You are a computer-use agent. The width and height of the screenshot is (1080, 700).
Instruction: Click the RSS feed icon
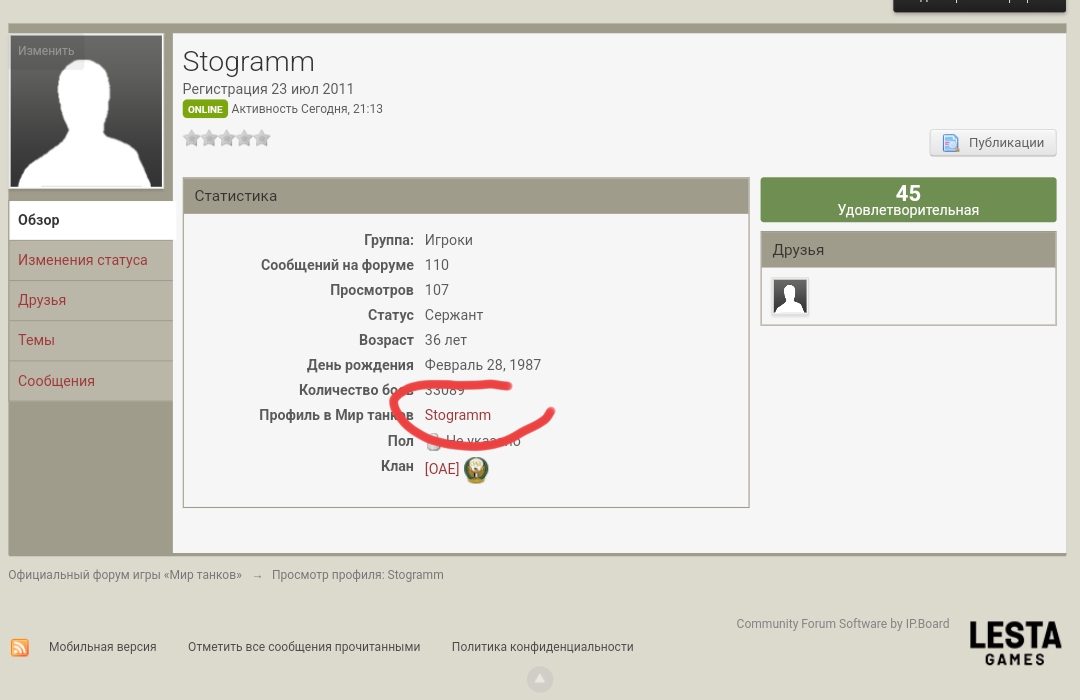coord(20,647)
